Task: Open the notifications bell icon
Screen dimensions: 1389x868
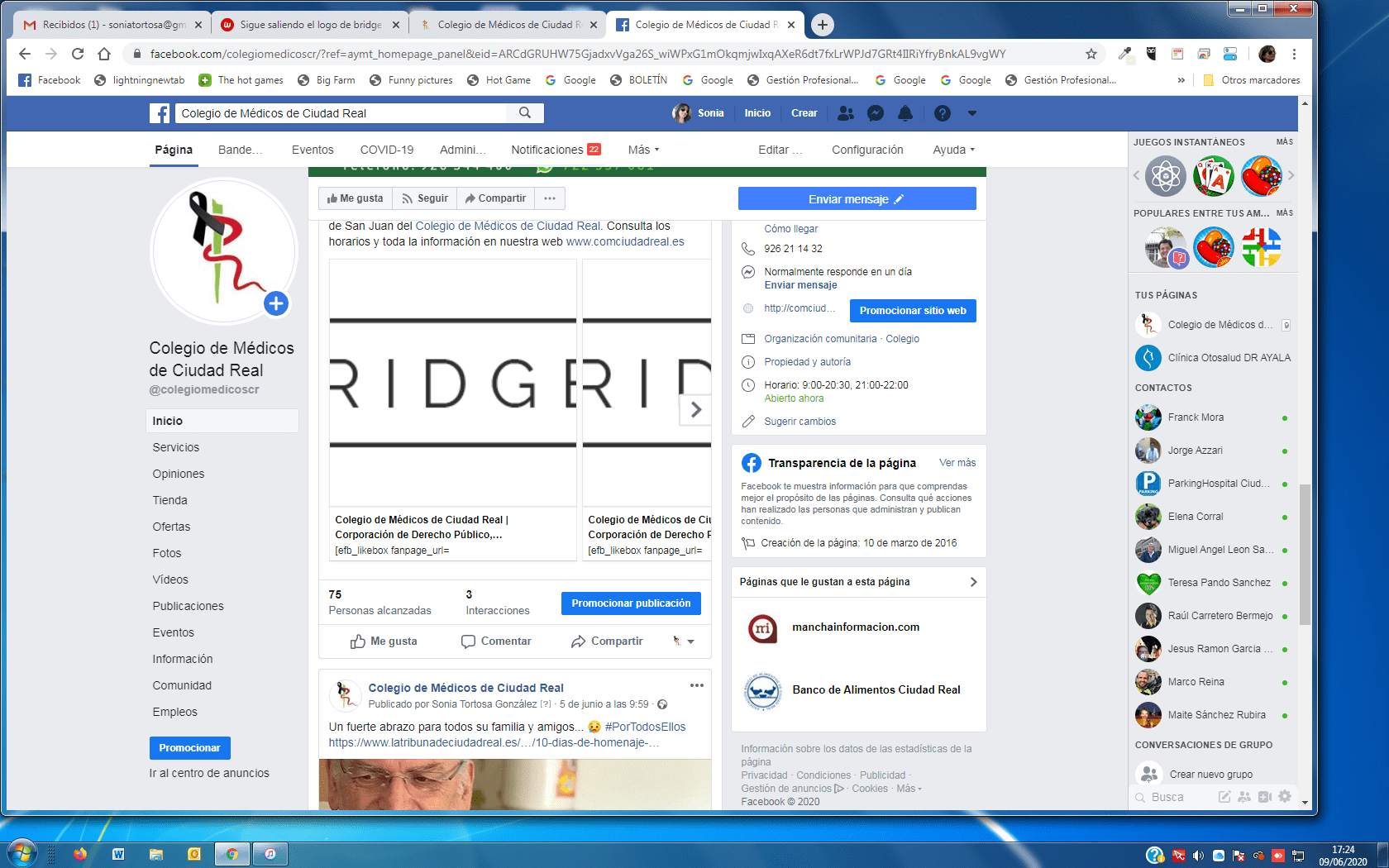Action: 905,113
